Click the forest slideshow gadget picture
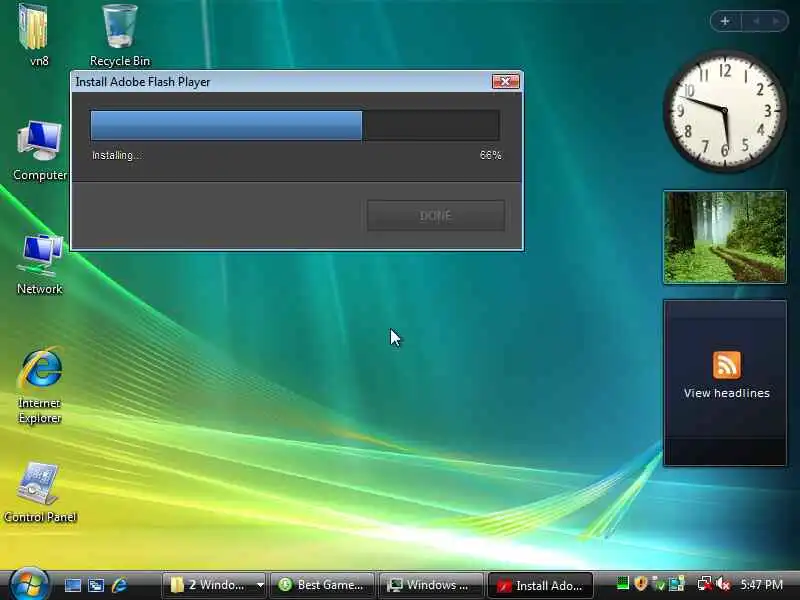 pyautogui.click(x=724, y=237)
